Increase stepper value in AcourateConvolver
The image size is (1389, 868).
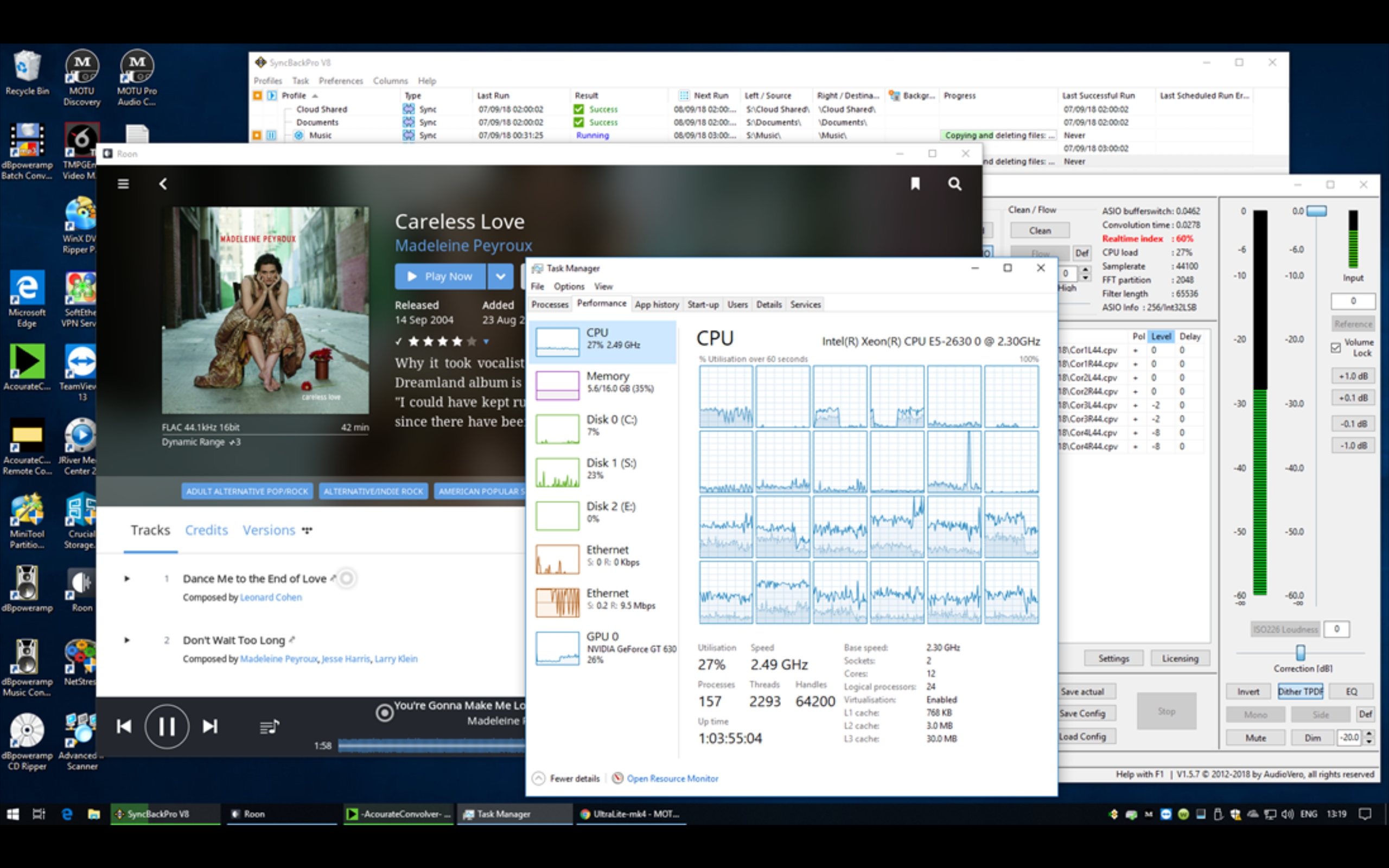pos(1085,270)
